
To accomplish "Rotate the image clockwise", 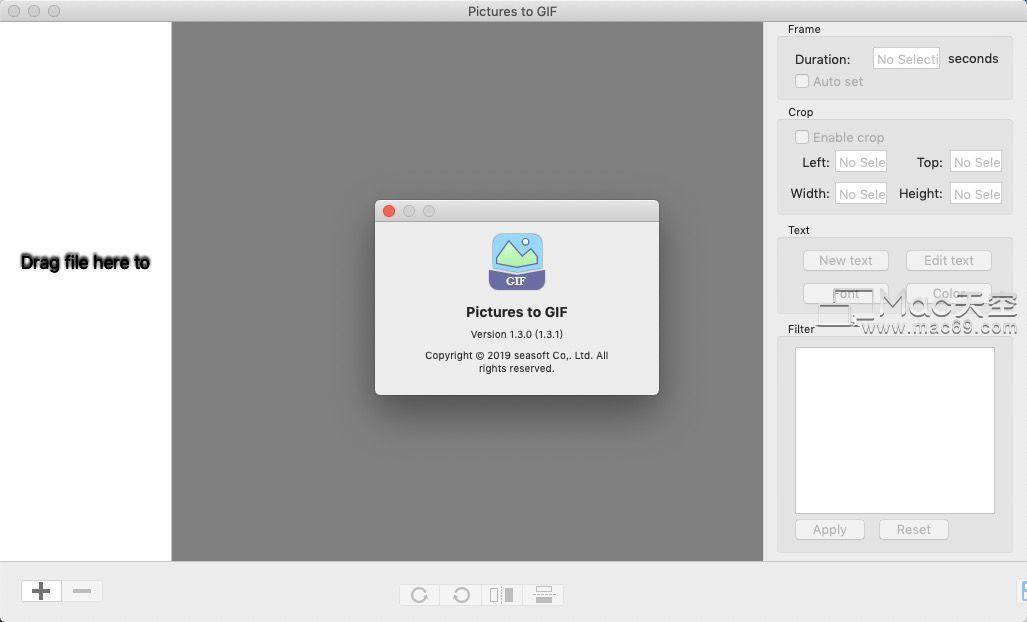I will click(x=419, y=595).
